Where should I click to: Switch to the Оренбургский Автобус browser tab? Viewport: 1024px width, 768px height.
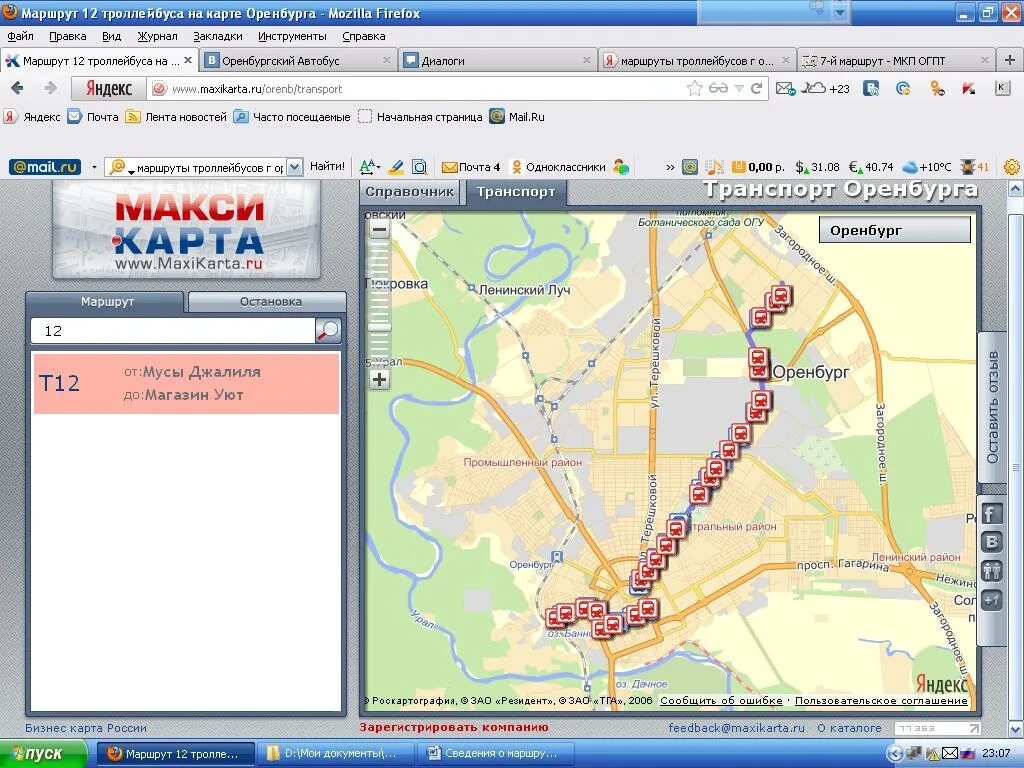pyautogui.click(x=298, y=60)
